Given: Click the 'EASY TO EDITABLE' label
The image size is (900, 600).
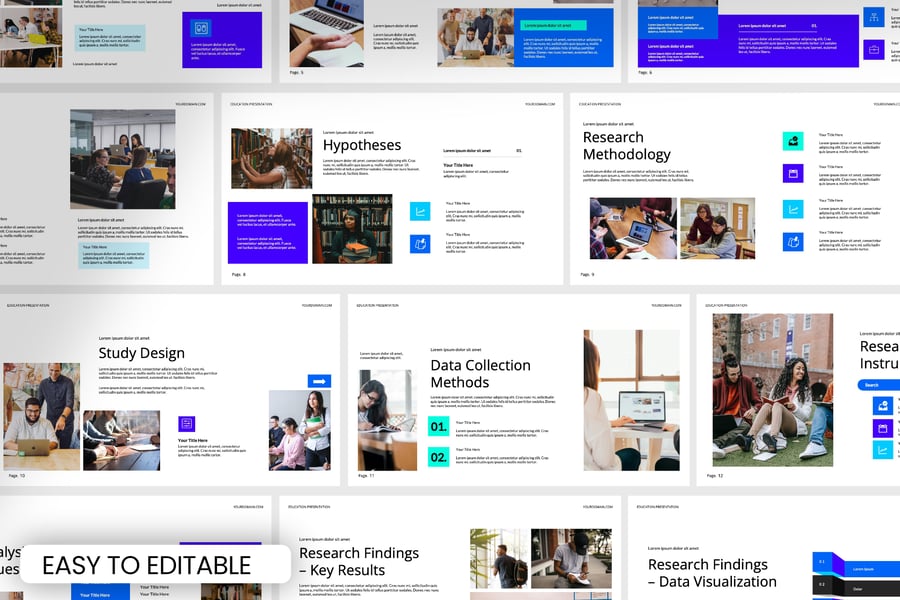Looking at the screenshot, I should pos(146,565).
